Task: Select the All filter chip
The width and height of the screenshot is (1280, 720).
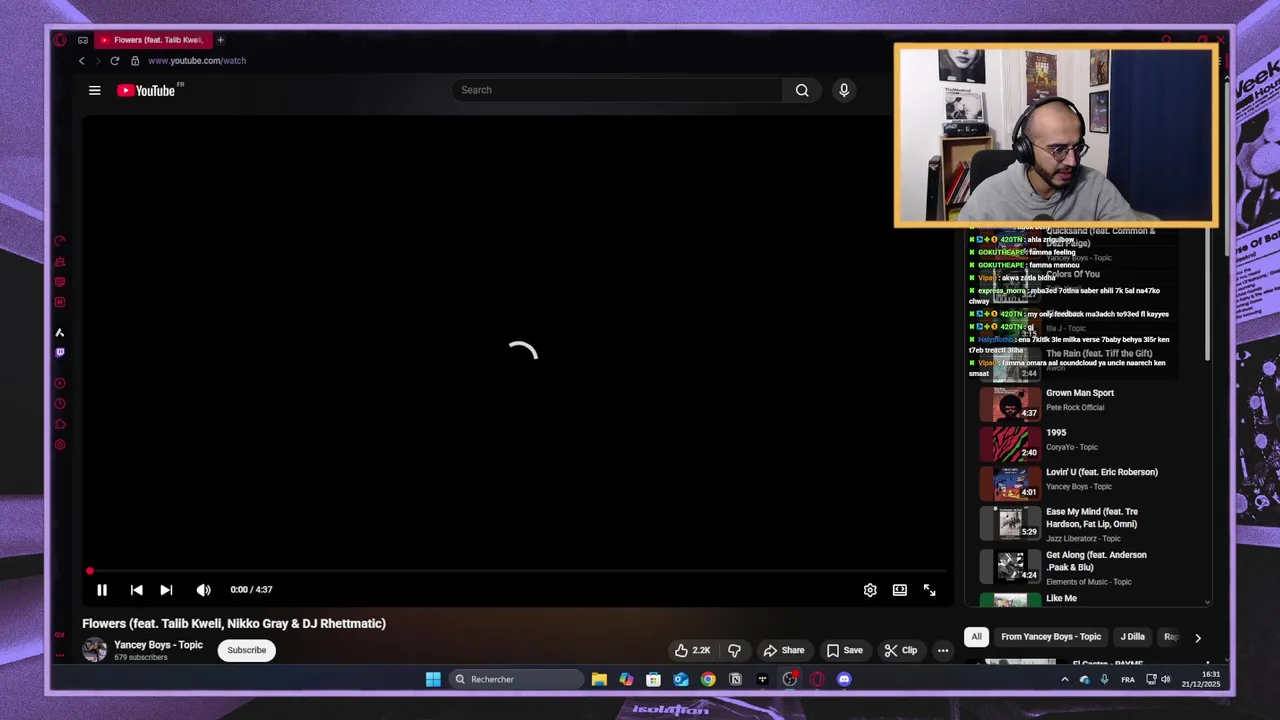Action: point(976,637)
